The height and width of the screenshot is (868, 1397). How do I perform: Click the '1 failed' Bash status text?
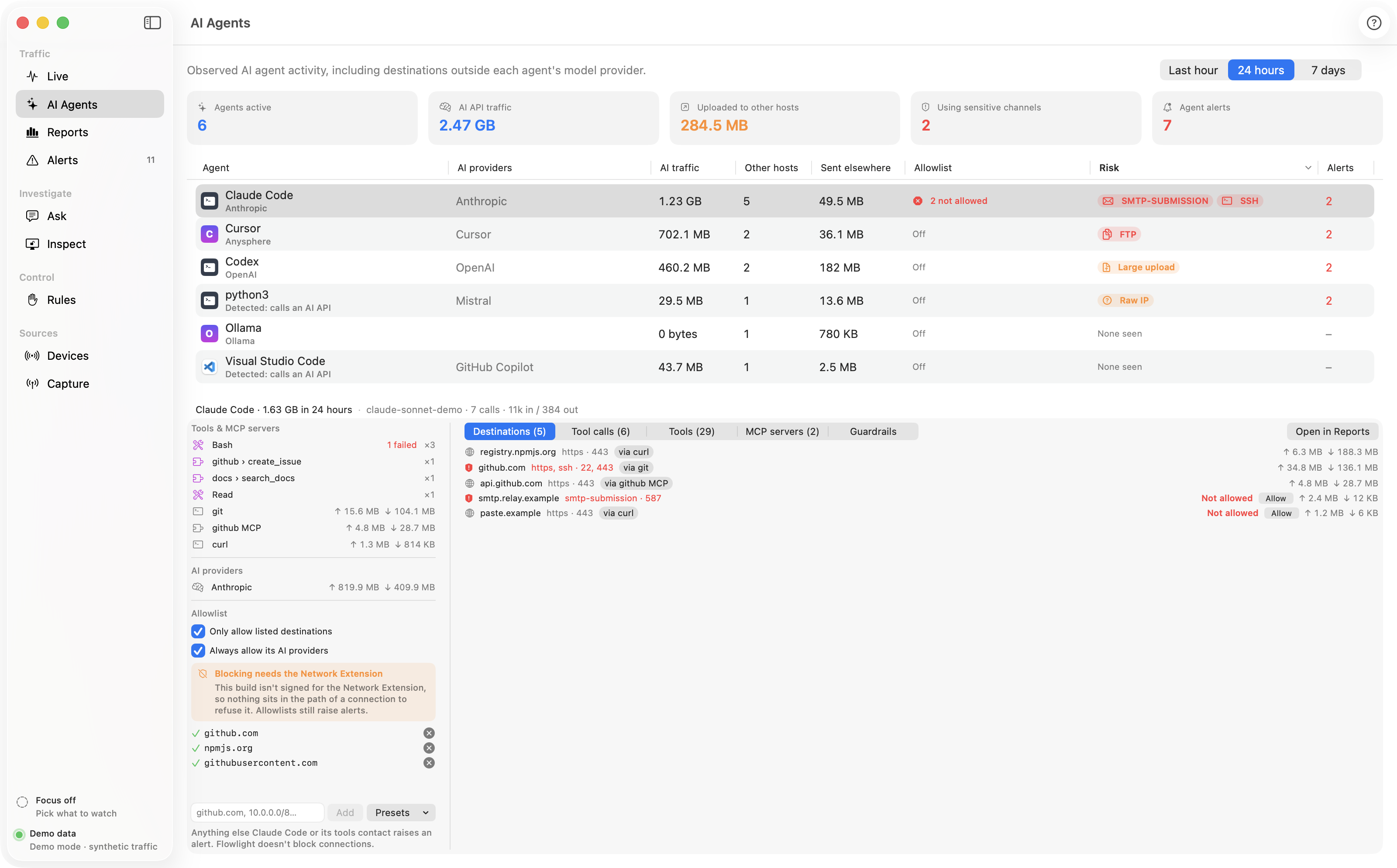pos(401,445)
